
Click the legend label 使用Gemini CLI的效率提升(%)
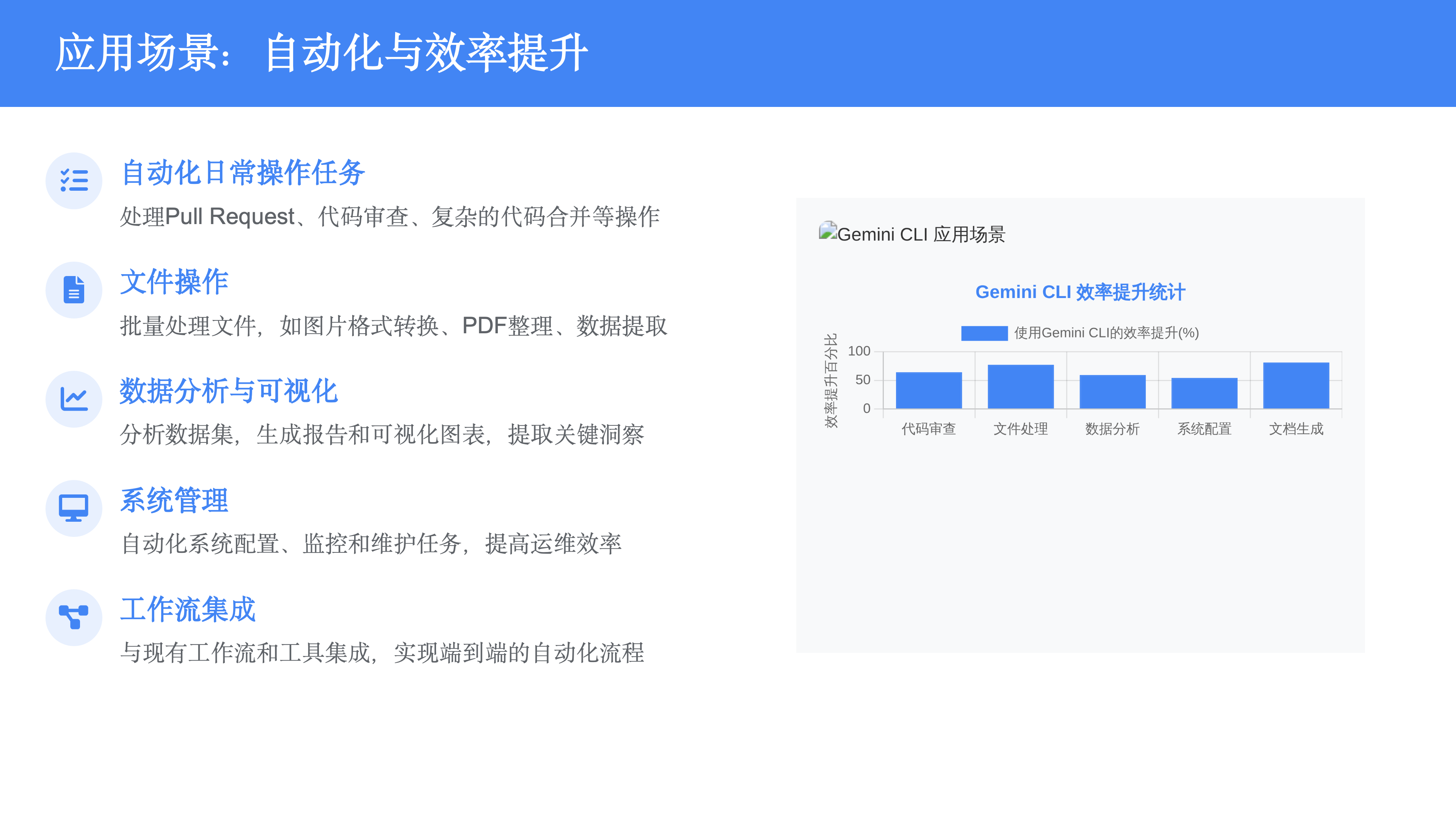pos(1106,333)
